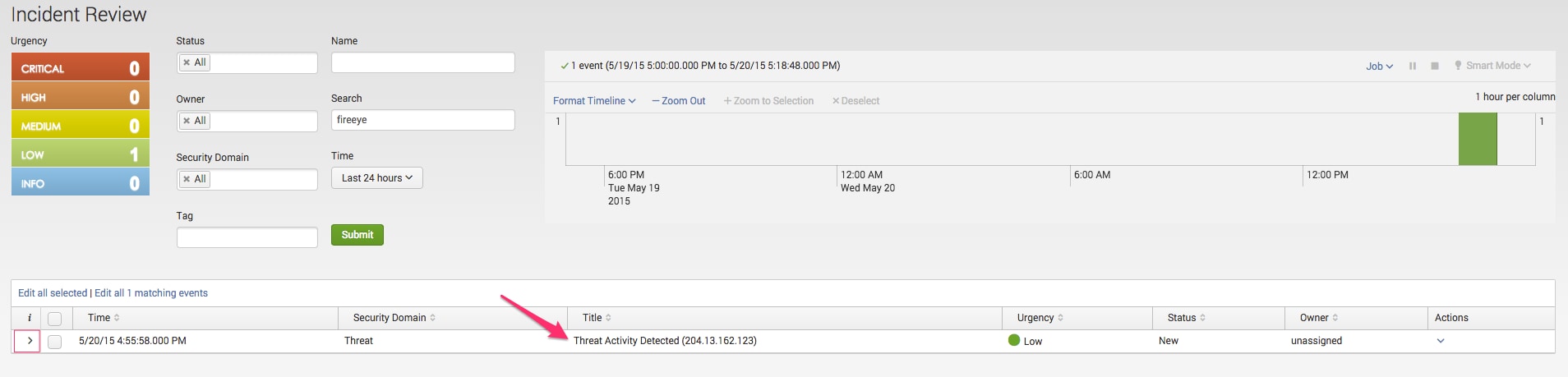Click Zoom Out on the timeline
Screen dimensions: 1568x377
coord(679,101)
